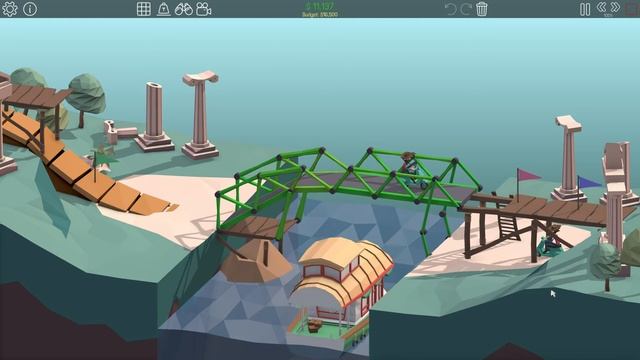The image size is (640, 360).
Task: Speed up simulation with forward arrows
Action: click(x=616, y=7)
